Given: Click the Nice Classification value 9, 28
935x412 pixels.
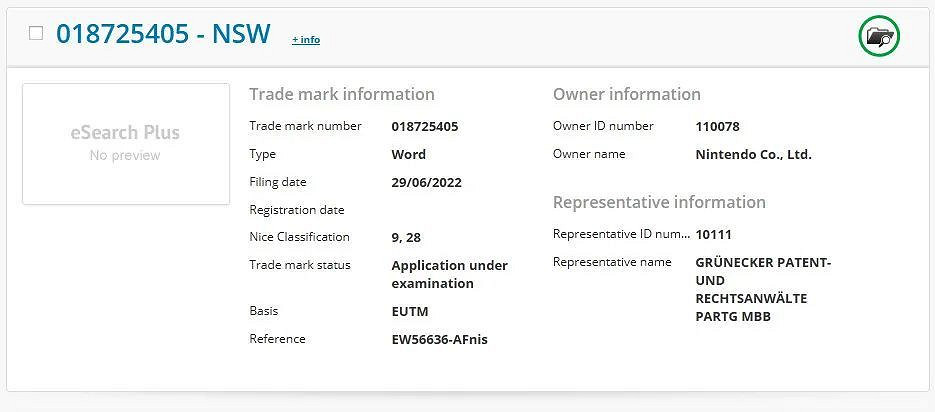Looking at the screenshot, I should point(406,238).
